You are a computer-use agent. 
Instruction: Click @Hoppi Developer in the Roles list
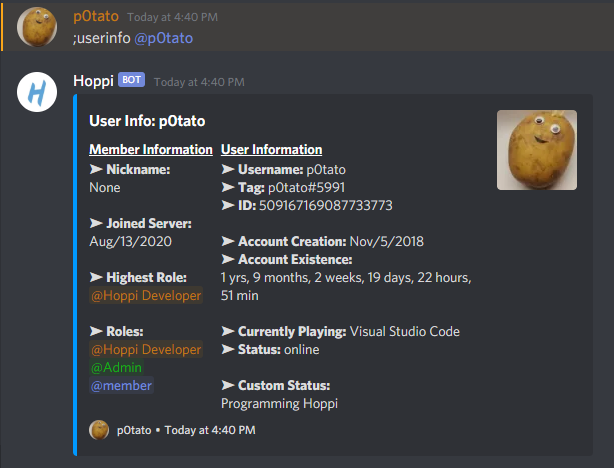[146, 349]
